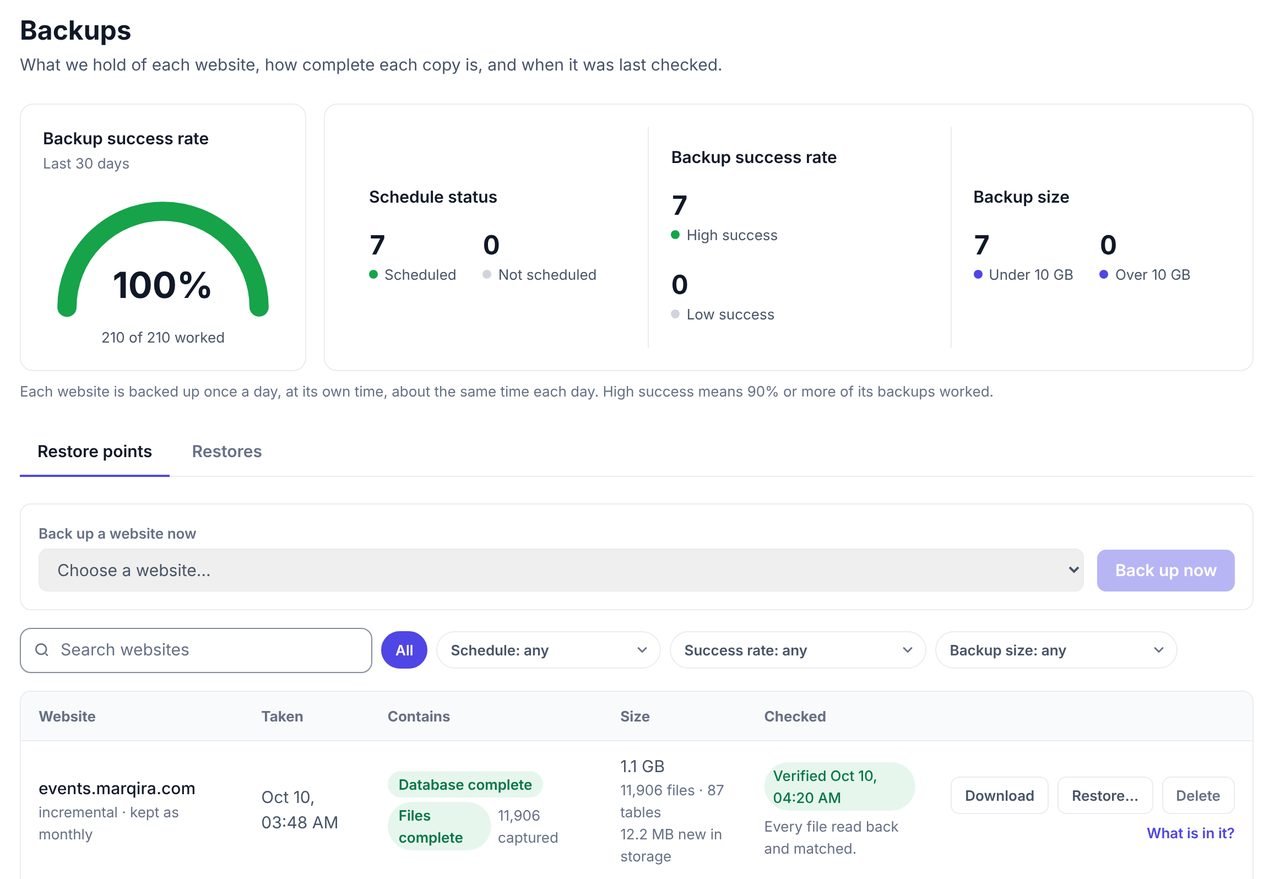Click the Size column header
This screenshot has width=1280, height=879.
635,716
